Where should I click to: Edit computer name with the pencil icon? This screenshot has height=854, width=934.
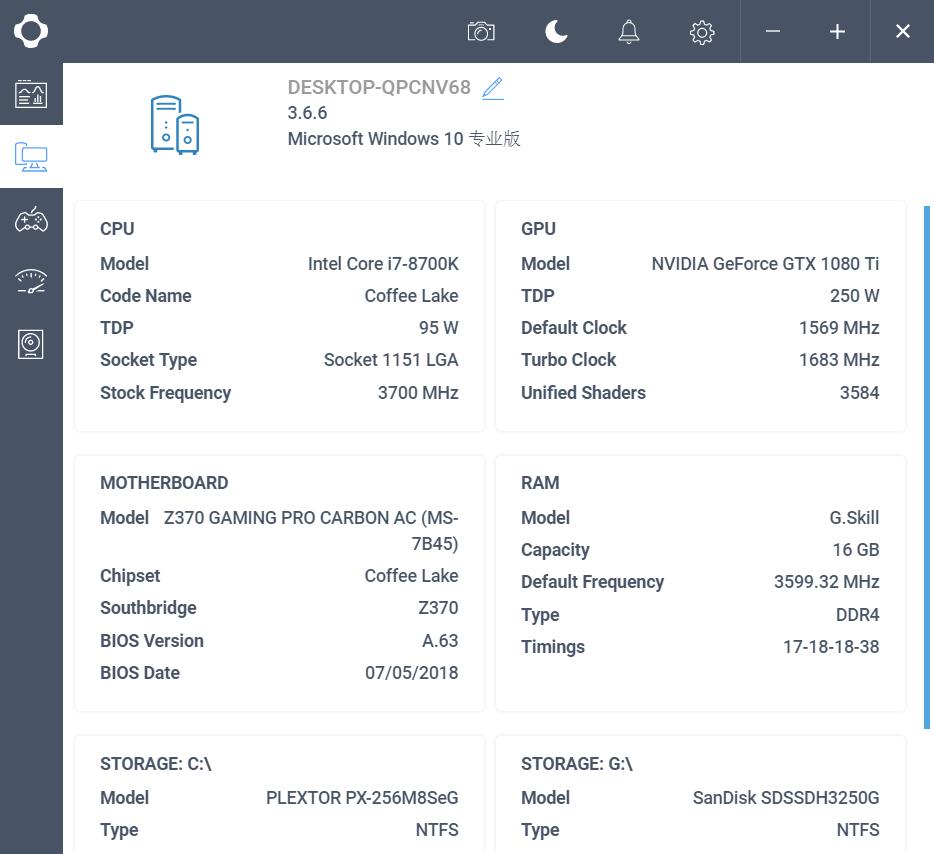(493, 88)
